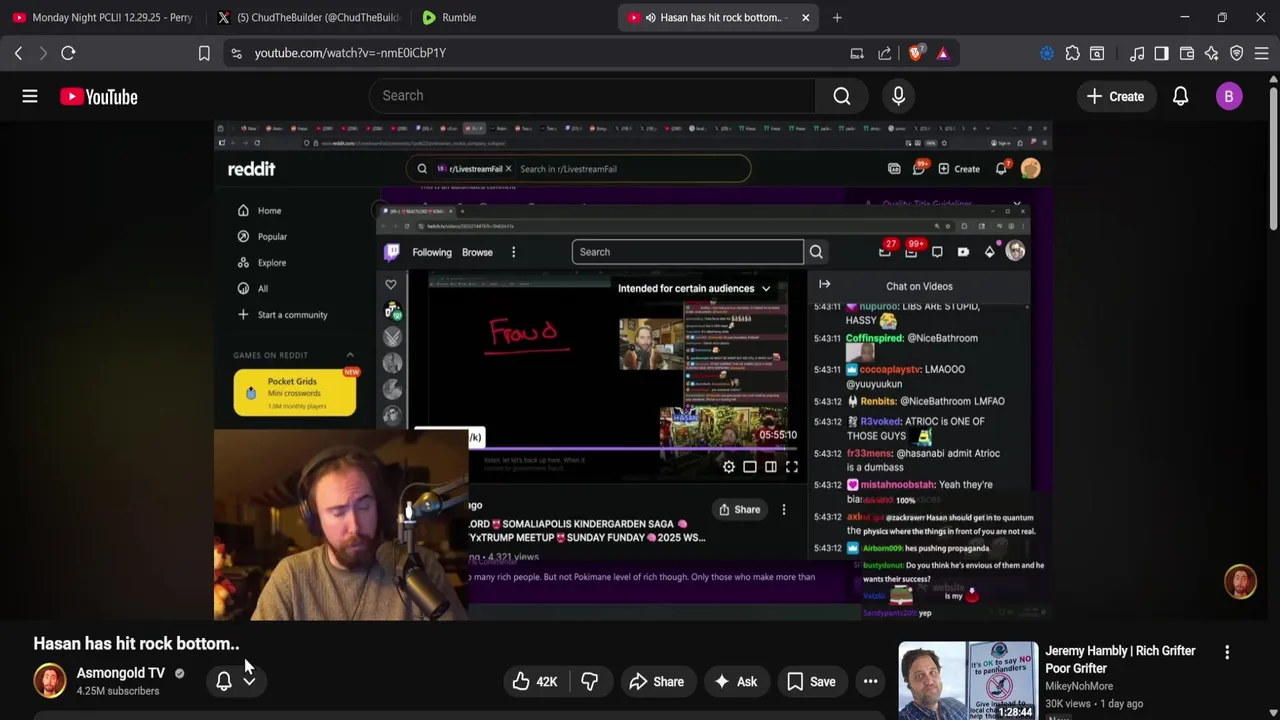Open the Asmongold TV channel name link

(121, 673)
